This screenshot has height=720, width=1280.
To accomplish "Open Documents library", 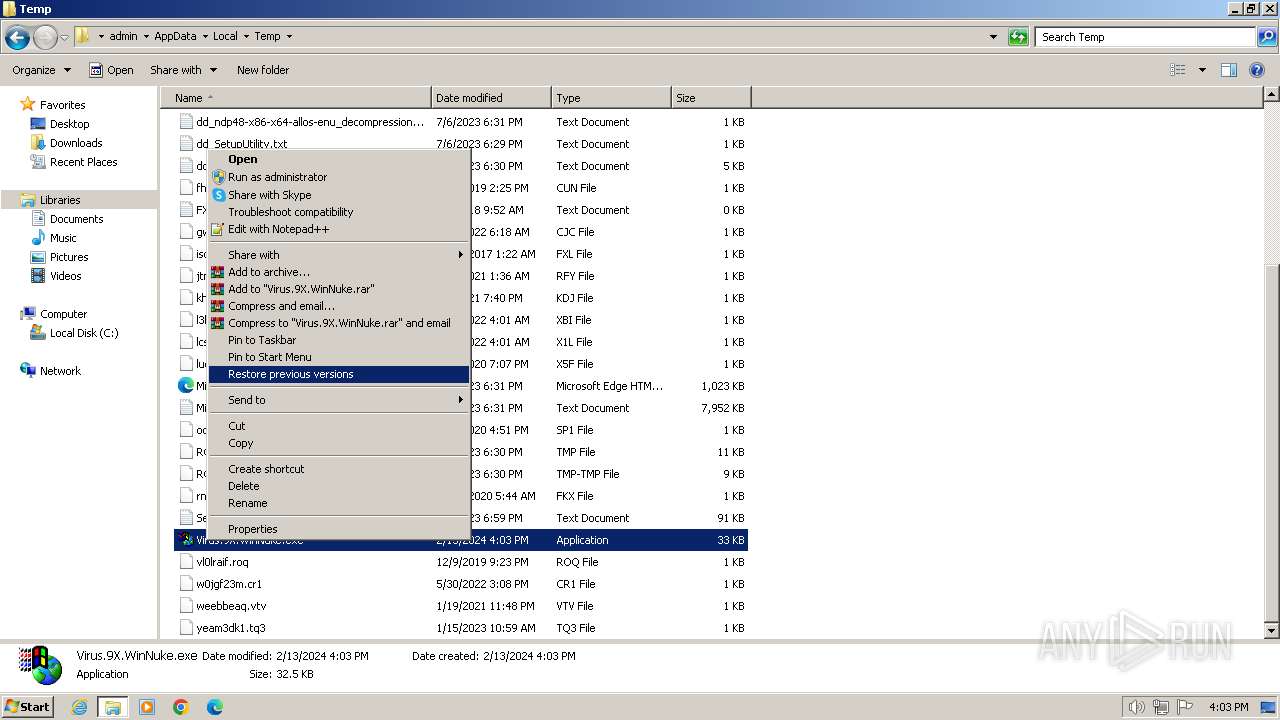I will click(x=76, y=219).
